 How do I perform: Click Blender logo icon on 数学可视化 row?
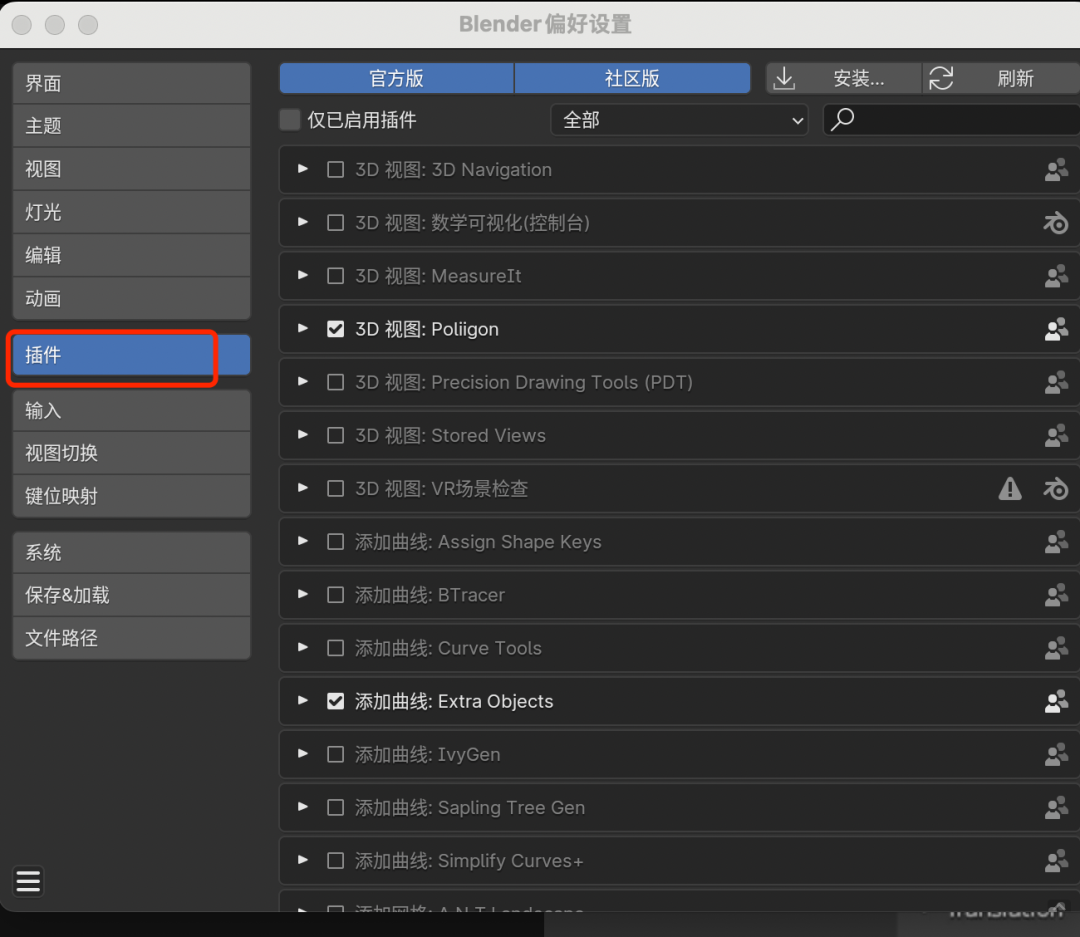[1056, 223]
